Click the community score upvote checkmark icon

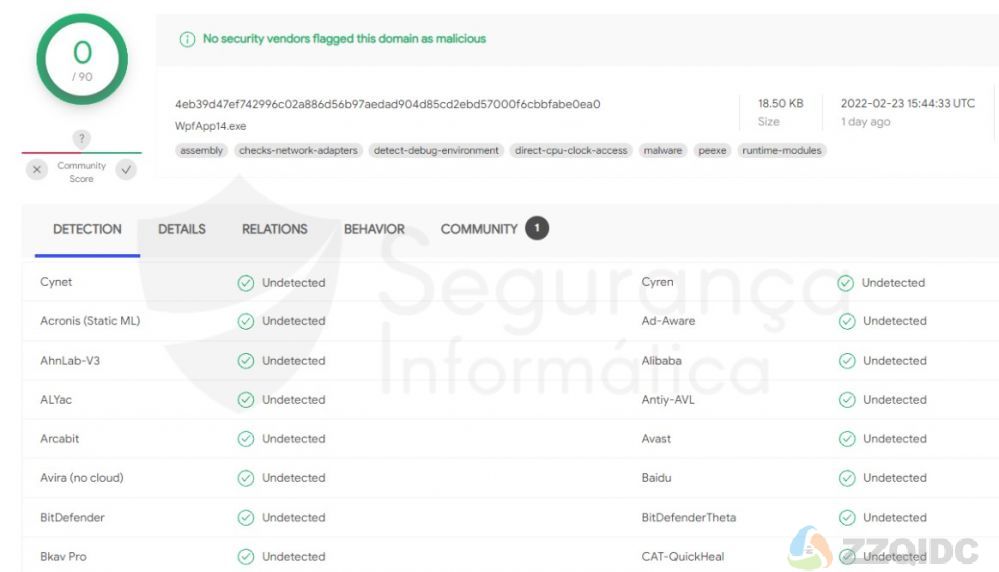pos(126,169)
